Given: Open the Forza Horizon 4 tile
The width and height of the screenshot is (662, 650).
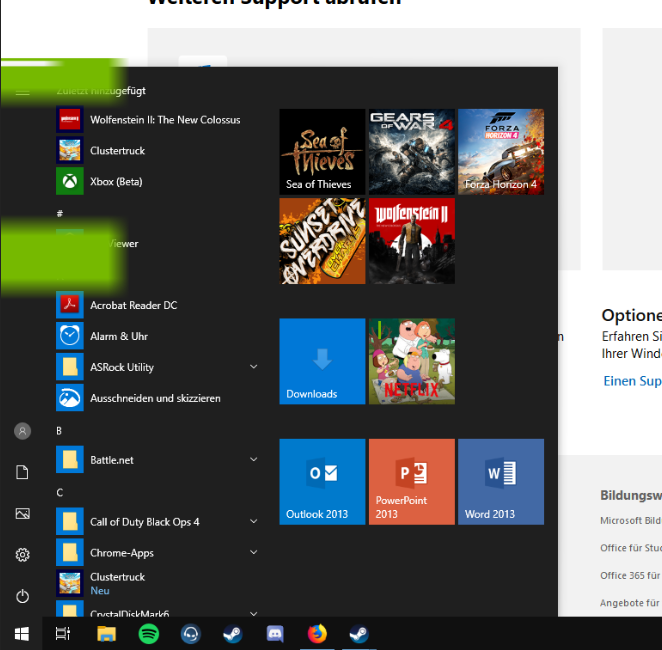Looking at the screenshot, I should click(x=501, y=152).
